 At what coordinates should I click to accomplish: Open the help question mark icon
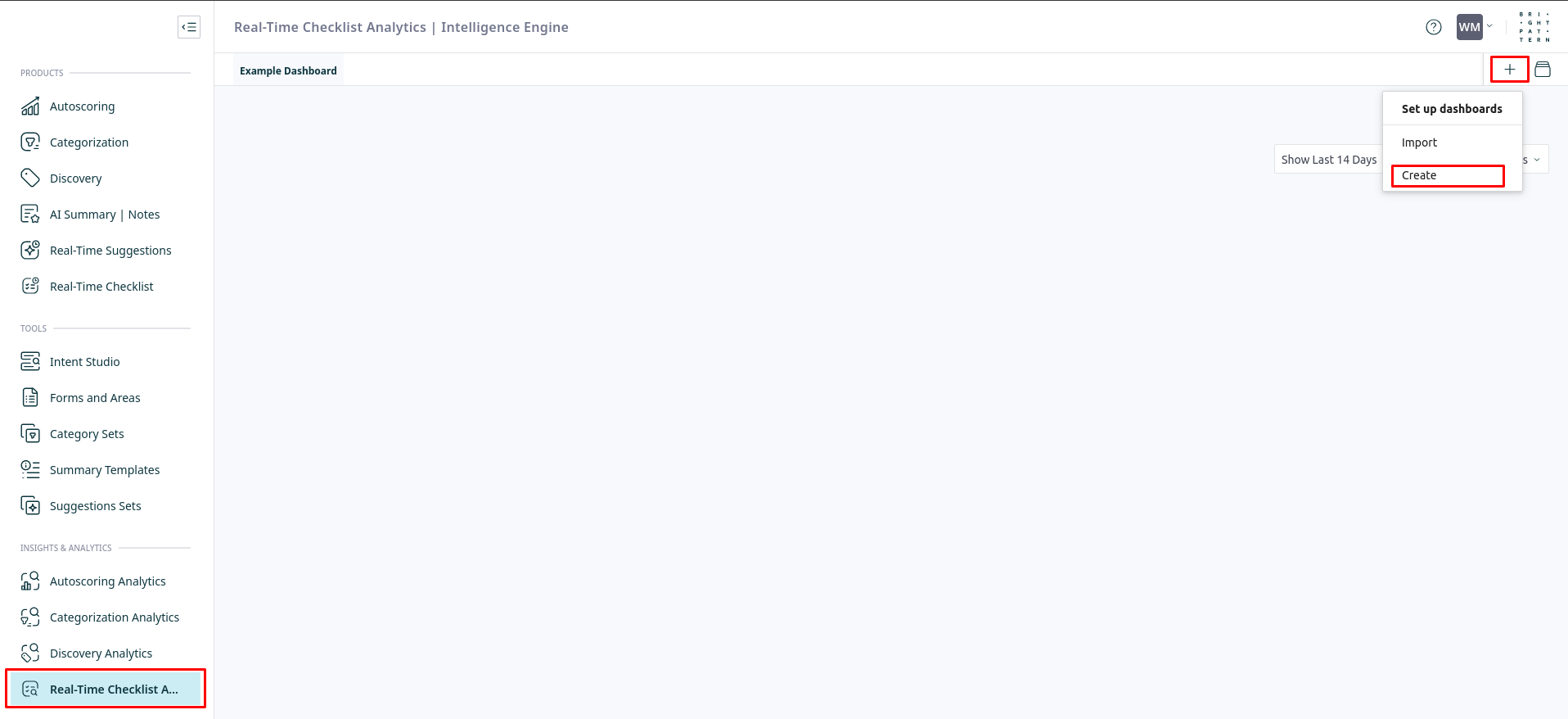(1433, 27)
